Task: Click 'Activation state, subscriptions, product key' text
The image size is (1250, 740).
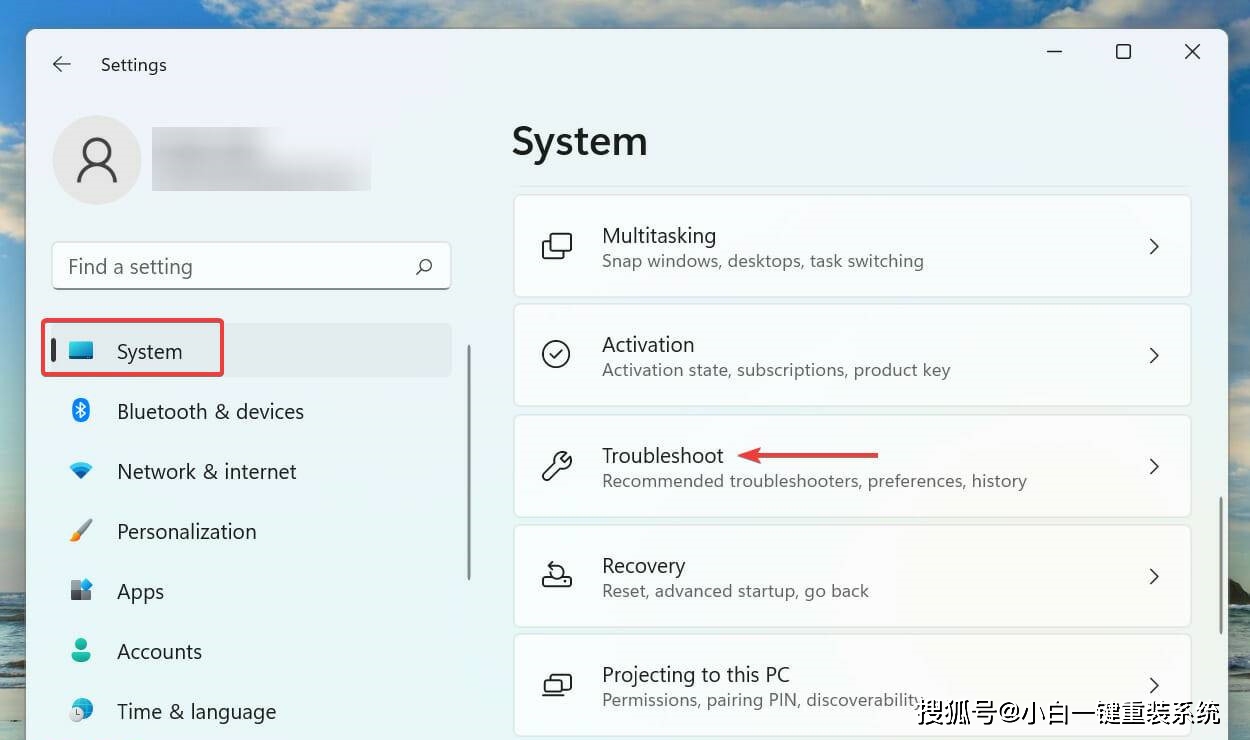Action: pyautogui.click(x=776, y=370)
